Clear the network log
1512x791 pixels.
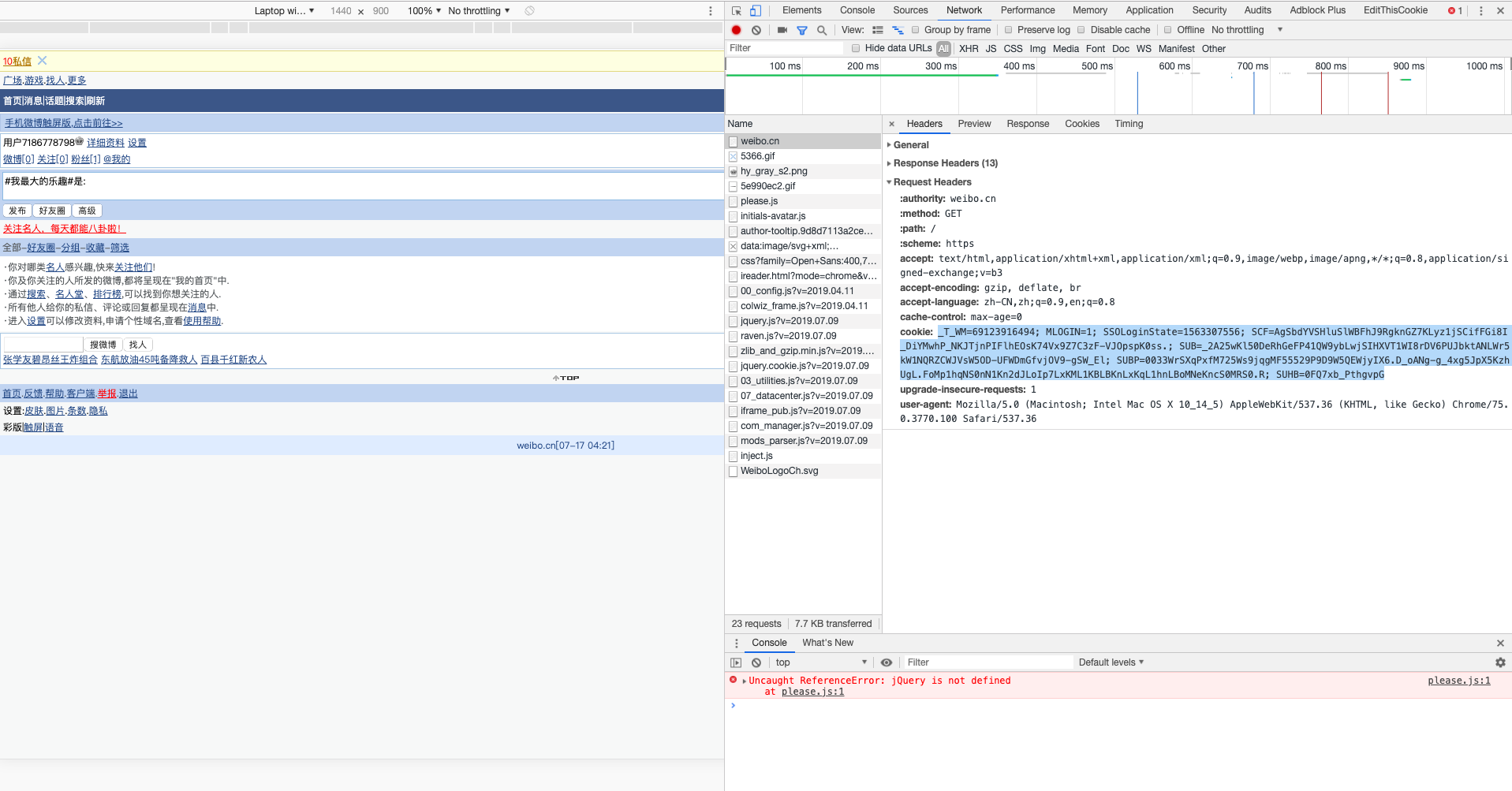756,30
